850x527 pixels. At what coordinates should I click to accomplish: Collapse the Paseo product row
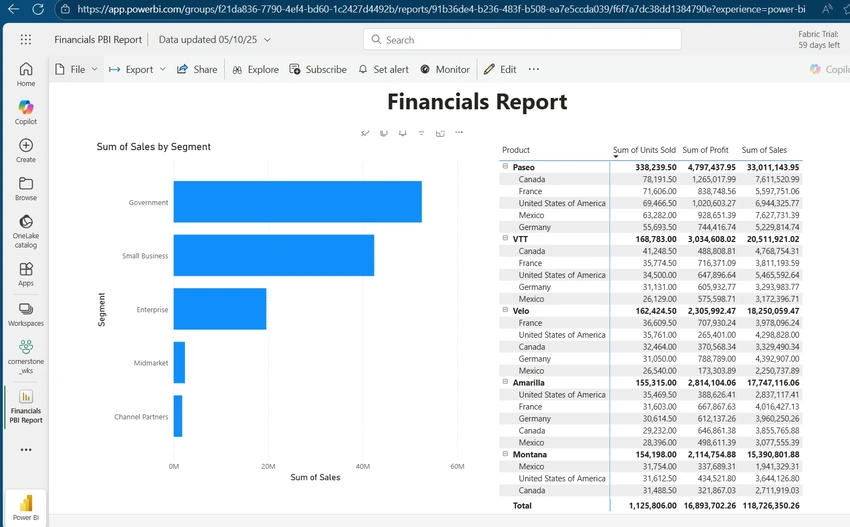click(x=505, y=166)
